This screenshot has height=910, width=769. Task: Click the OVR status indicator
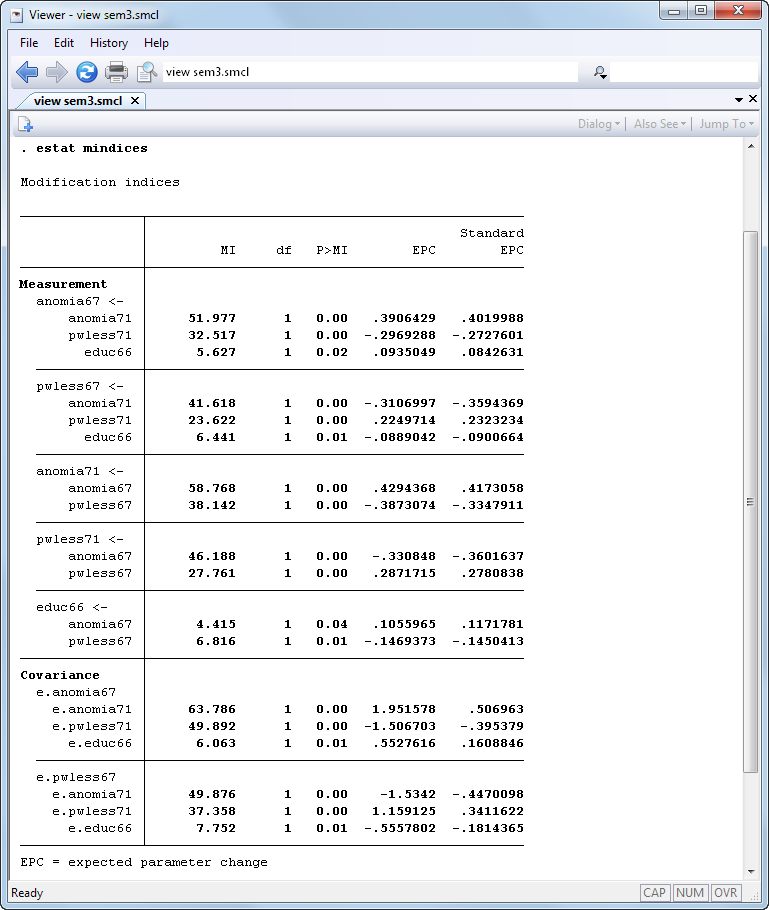pos(725,893)
